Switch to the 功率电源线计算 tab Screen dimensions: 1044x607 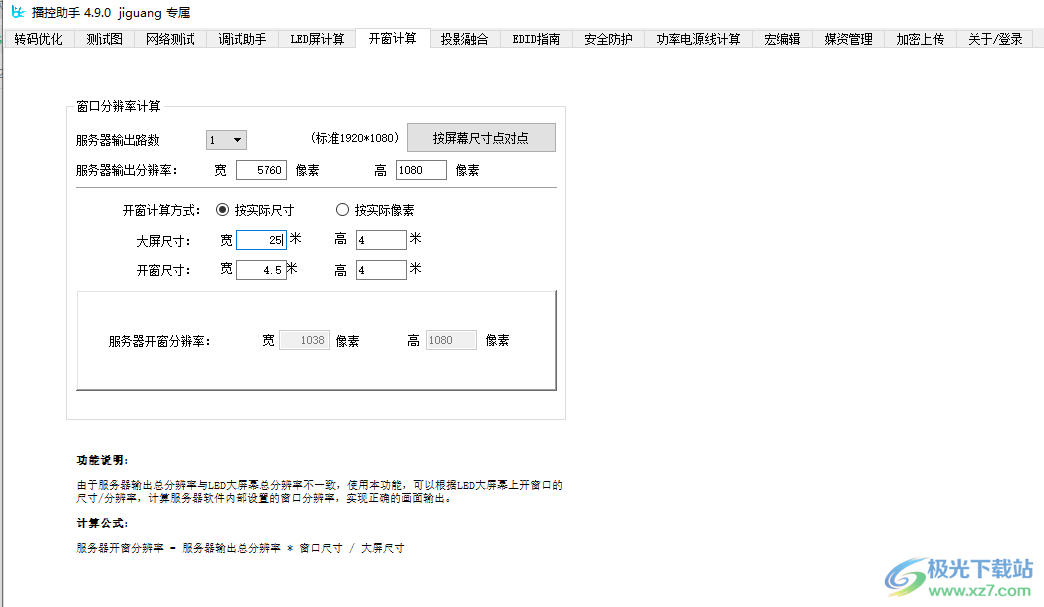coord(697,39)
